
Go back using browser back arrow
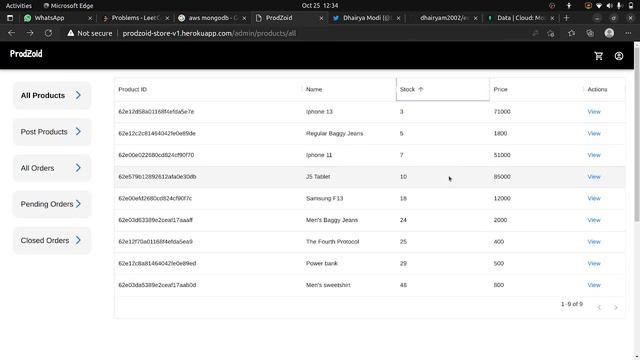(x=11, y=33)
